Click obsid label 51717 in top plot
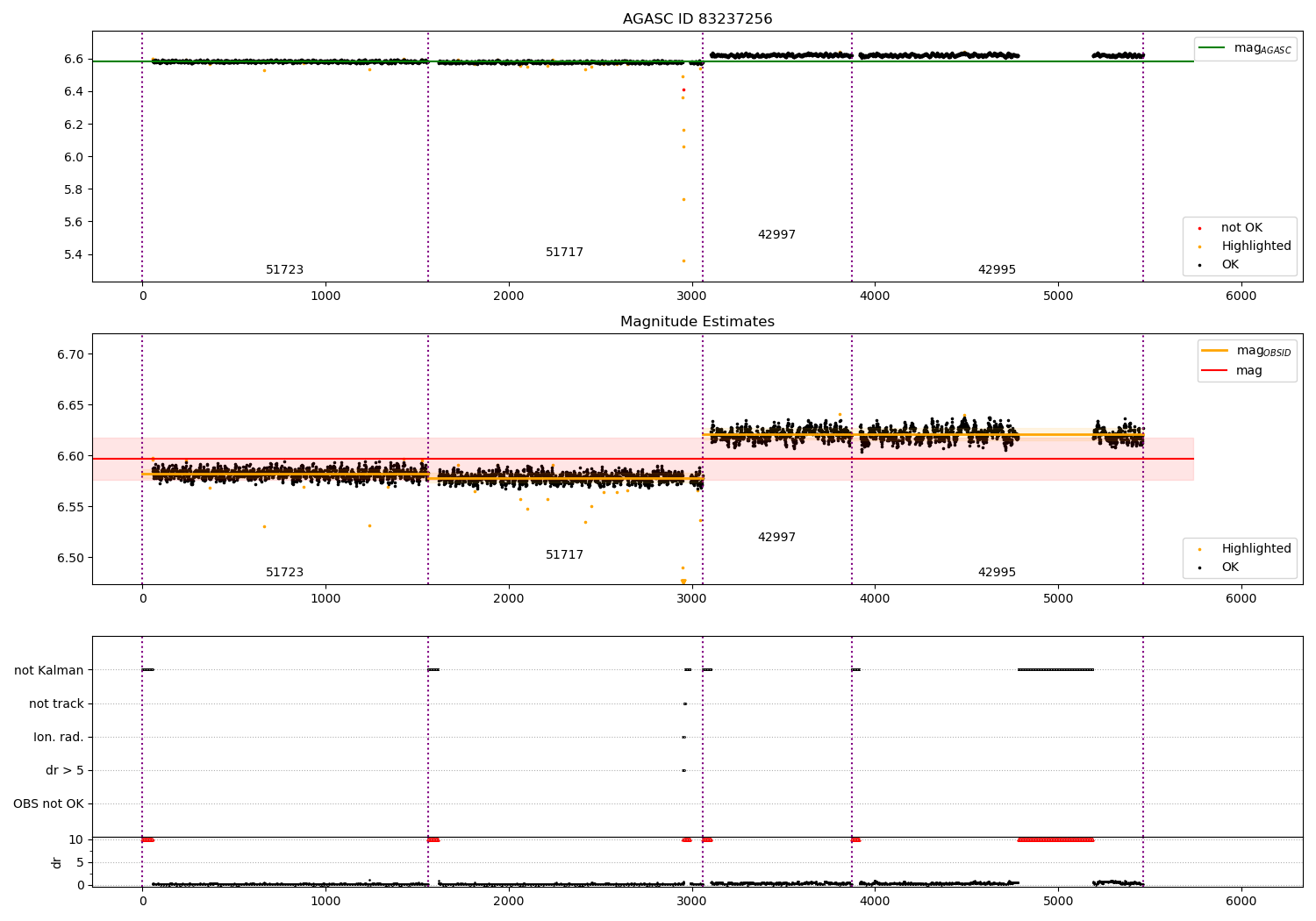This screenshot has width=1316, height=921. tap(564, 253)
